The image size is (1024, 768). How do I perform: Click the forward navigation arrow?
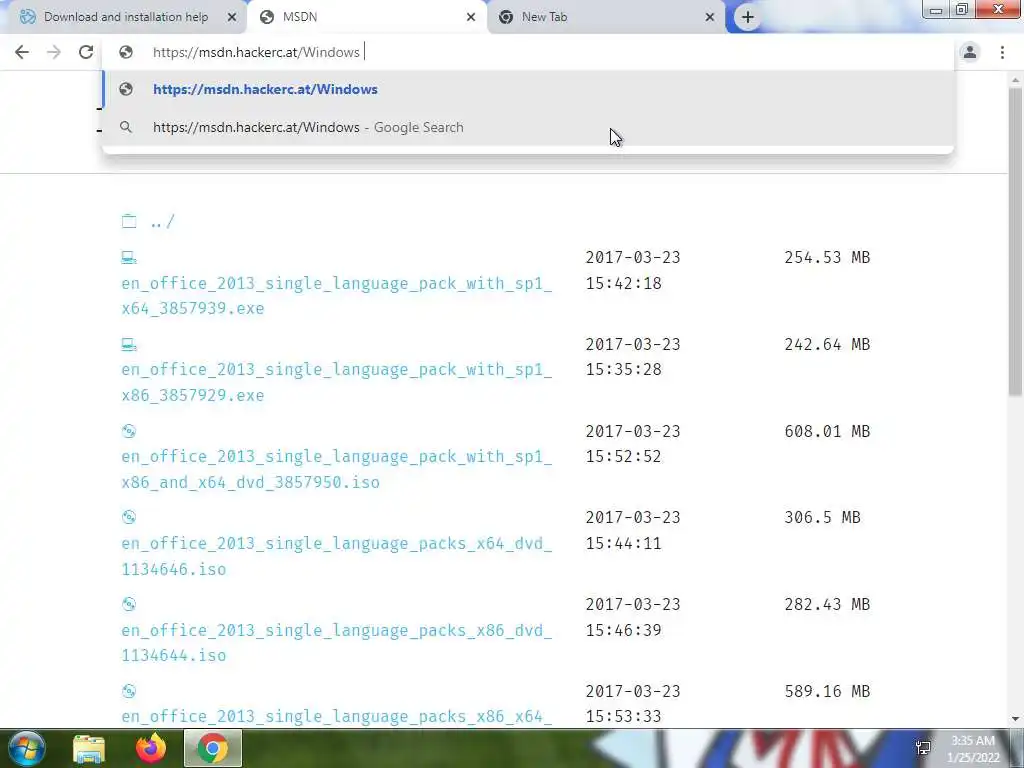pos(54,52)
